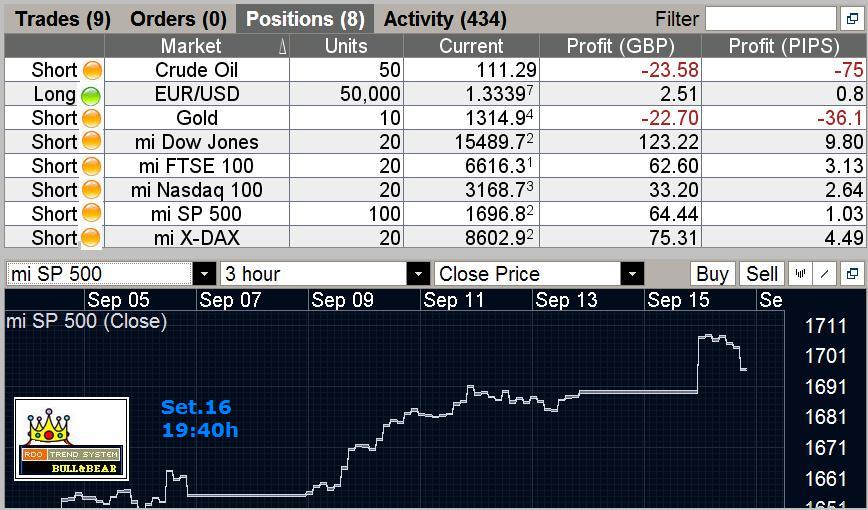Sort by the Profit (GBP) column header
The image size is (868, 510).
[621, 46]
